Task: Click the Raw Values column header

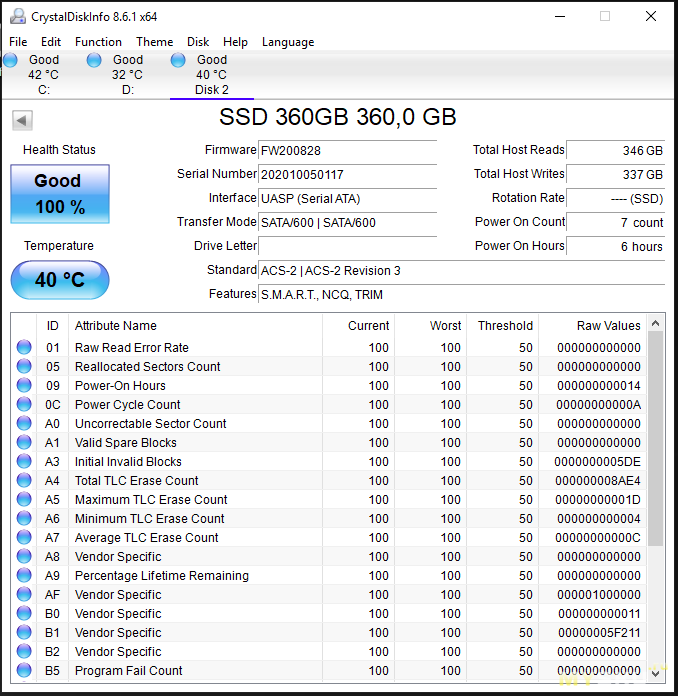Action: [593, 326]
